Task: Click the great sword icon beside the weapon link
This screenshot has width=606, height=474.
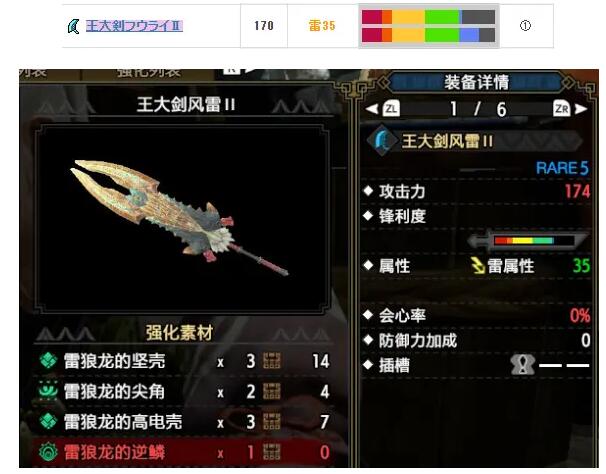Action: click(x=73, y=26)
